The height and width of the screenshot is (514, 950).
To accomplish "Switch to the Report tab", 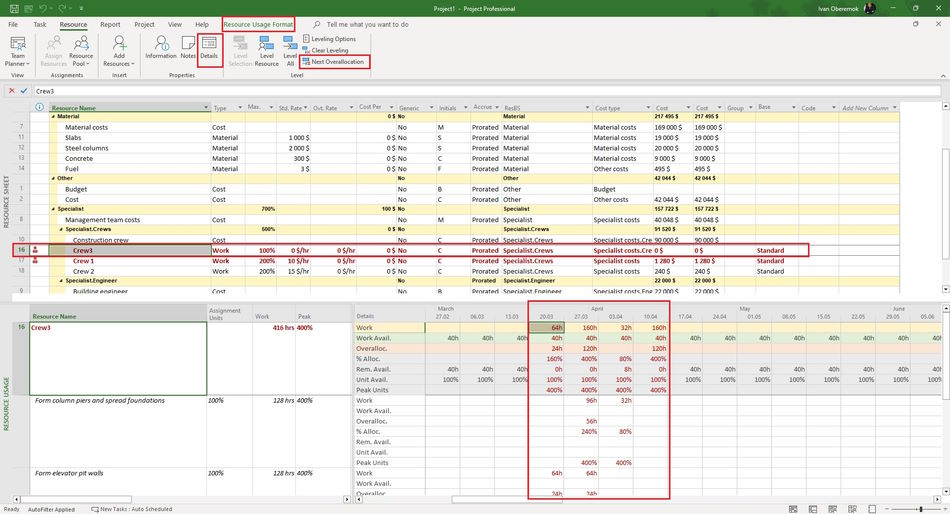I will coord(110,25).
